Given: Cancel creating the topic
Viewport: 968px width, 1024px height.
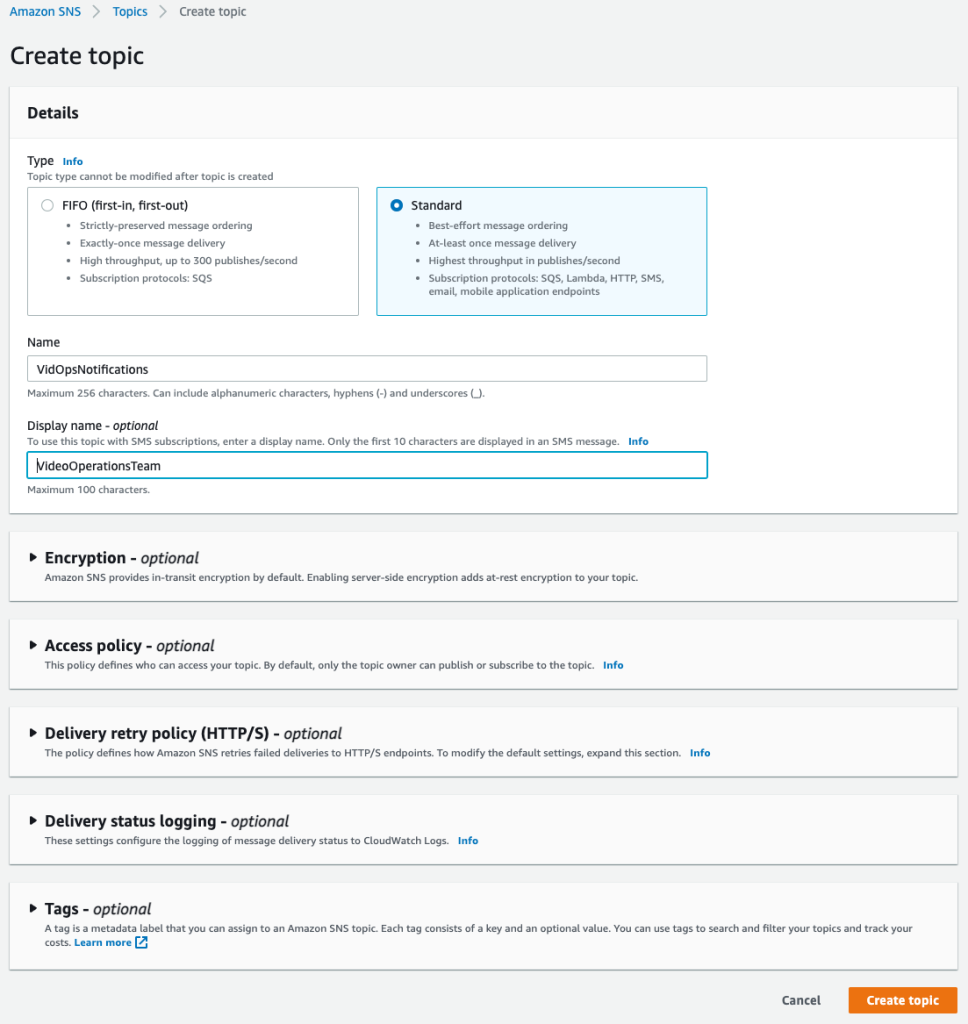Looking at the screenshot, I should coord(801,1000).
